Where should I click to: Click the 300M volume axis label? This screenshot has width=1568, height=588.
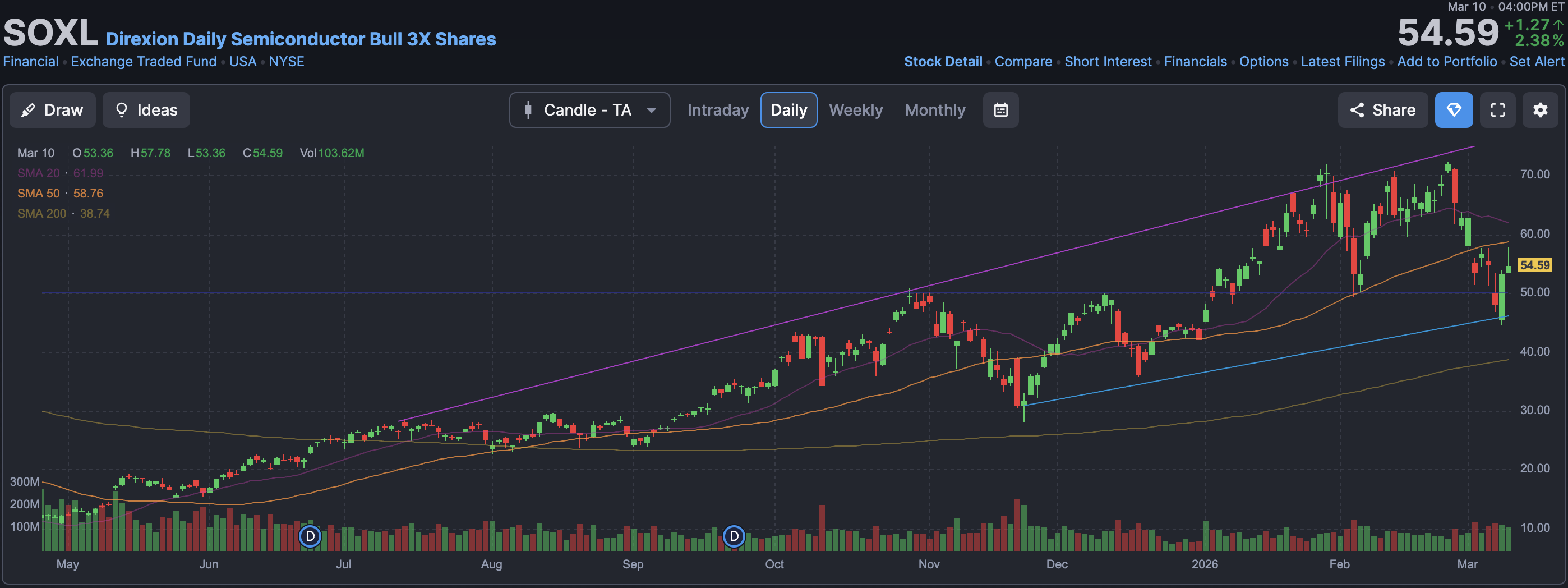click(x=24, y=481)
